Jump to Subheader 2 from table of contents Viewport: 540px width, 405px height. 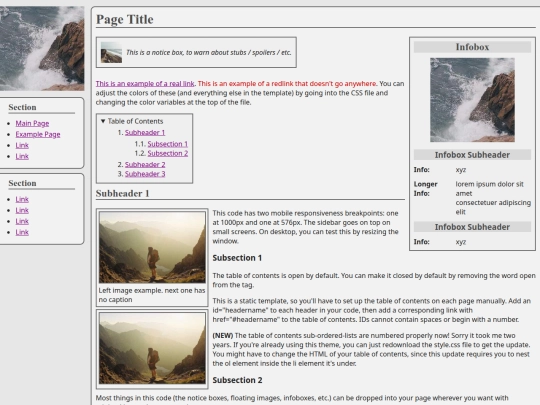[145, 165]
